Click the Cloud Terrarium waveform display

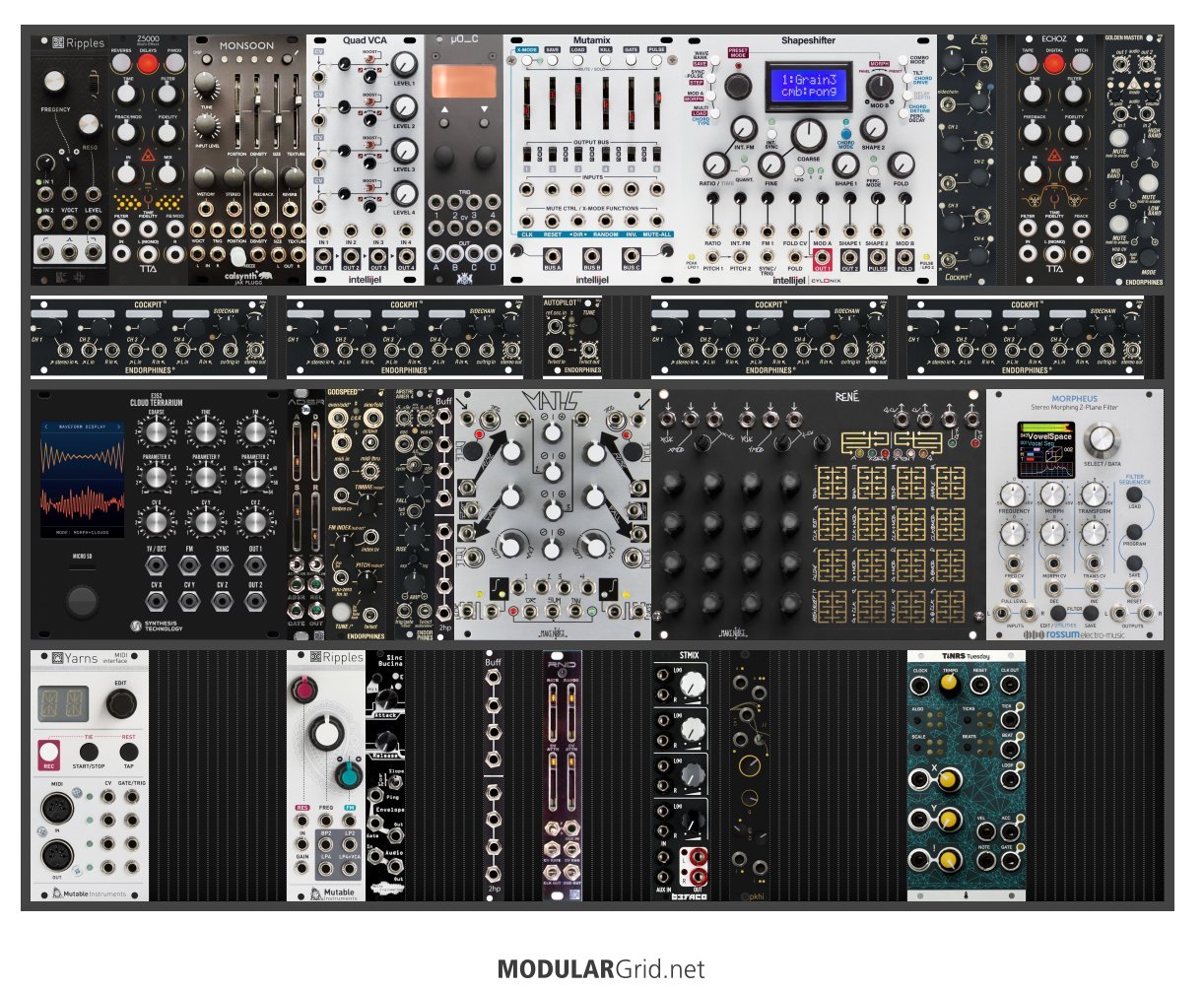coord(82,480)
